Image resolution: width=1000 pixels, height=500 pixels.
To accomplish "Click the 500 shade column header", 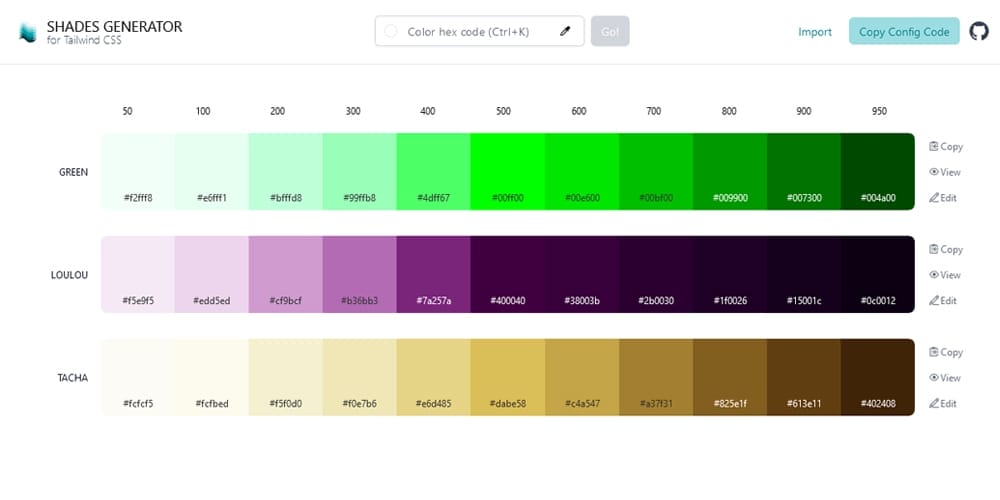I will 503,111.
